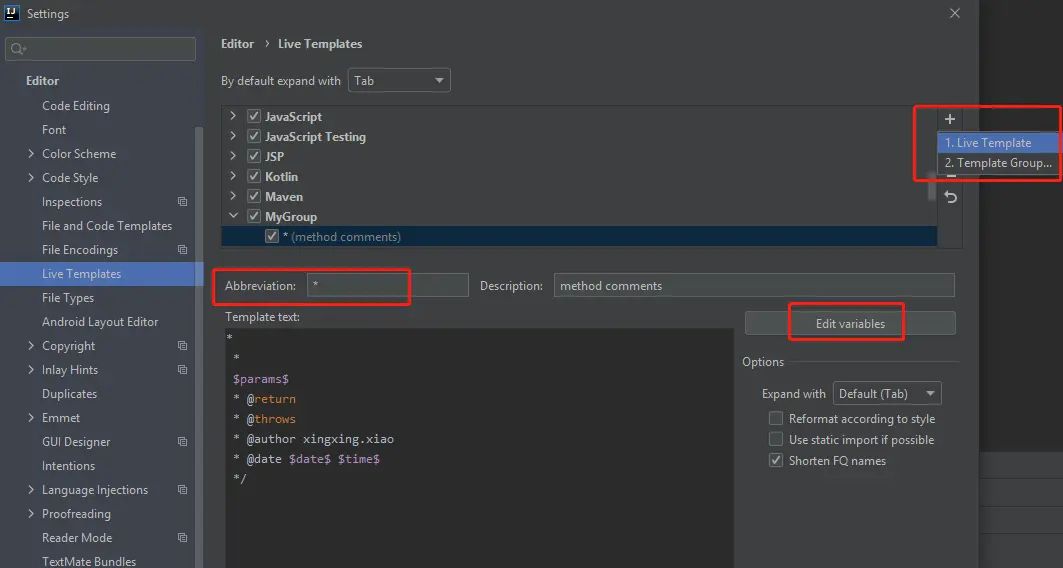Expand the Kotlin template group
Viewport: 1063px width, 568px height.
(233, 177)
